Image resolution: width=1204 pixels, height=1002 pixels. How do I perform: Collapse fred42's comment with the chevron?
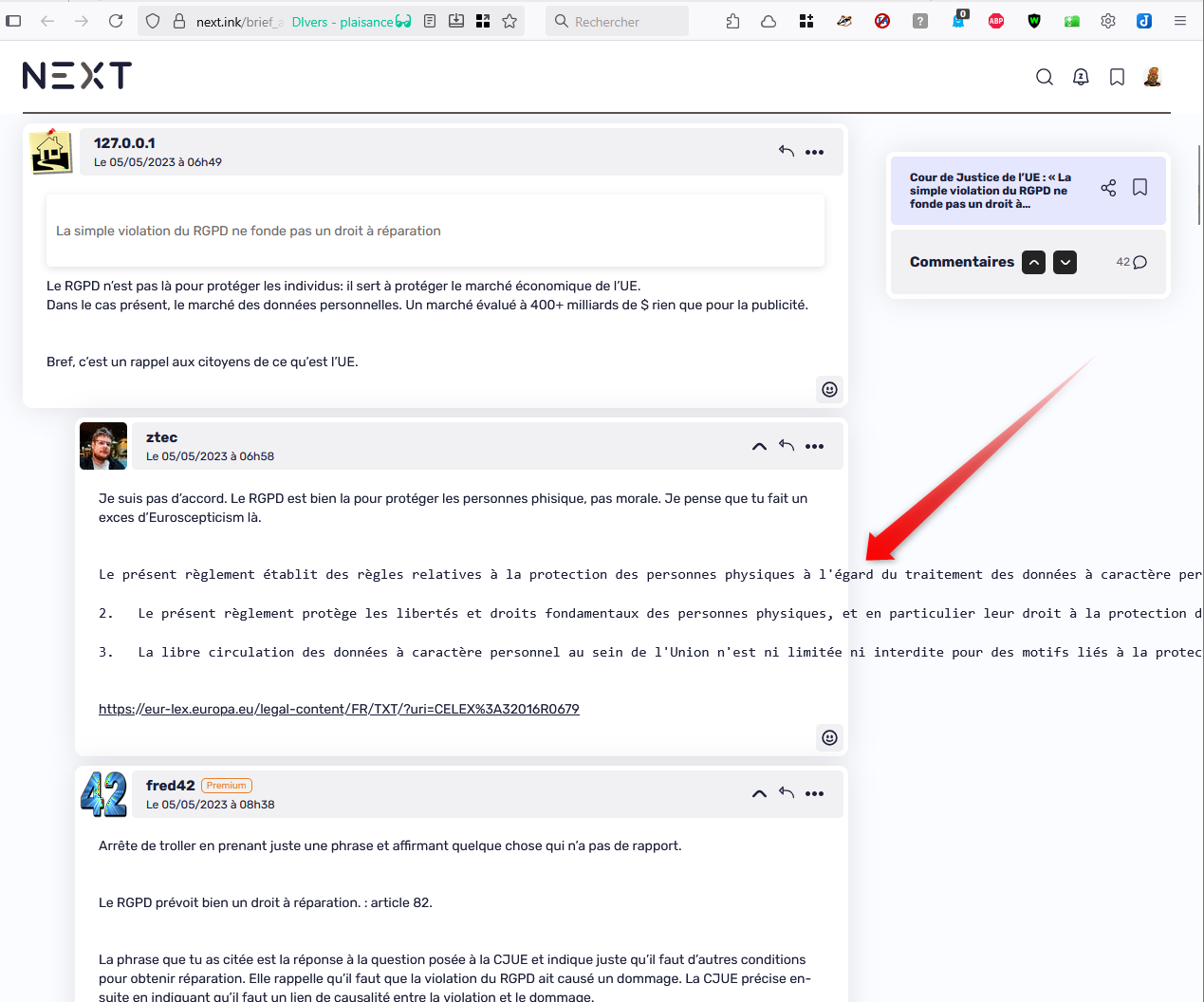pyautogui.click(x=759, y=793)
